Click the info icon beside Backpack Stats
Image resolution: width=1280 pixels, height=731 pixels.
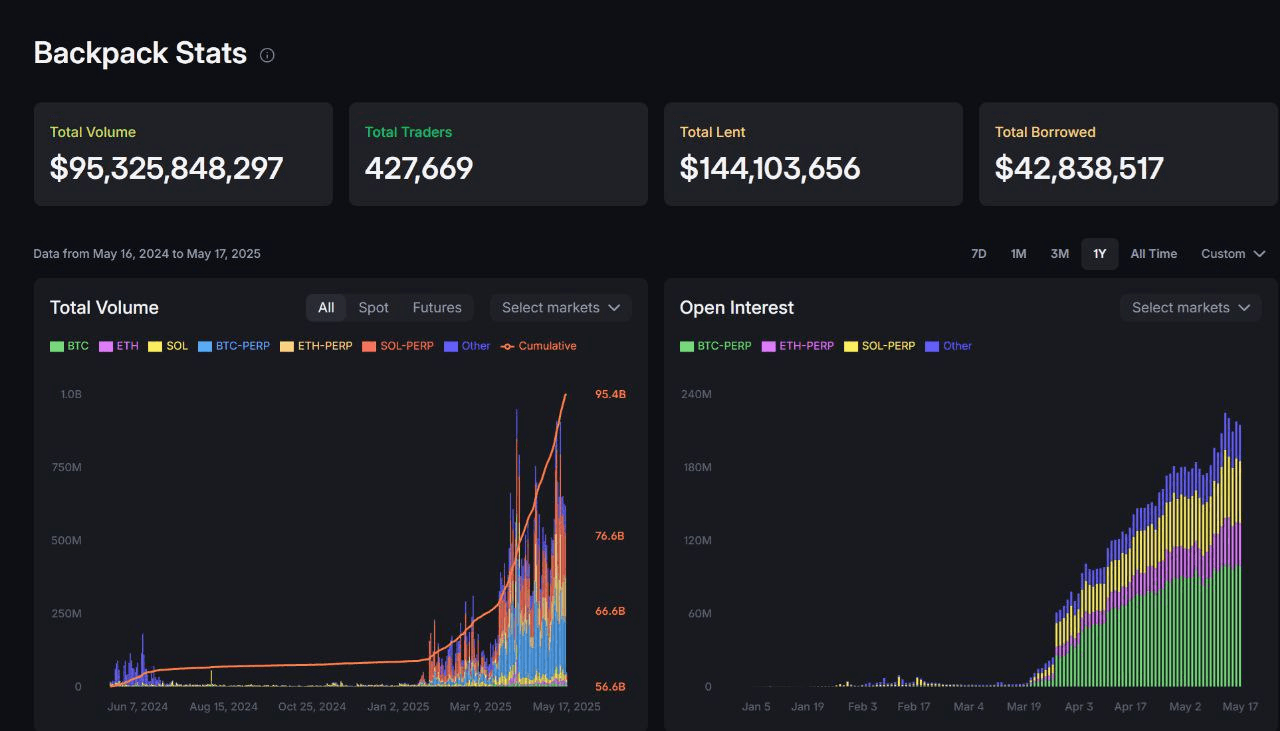[x=267, y=55]
